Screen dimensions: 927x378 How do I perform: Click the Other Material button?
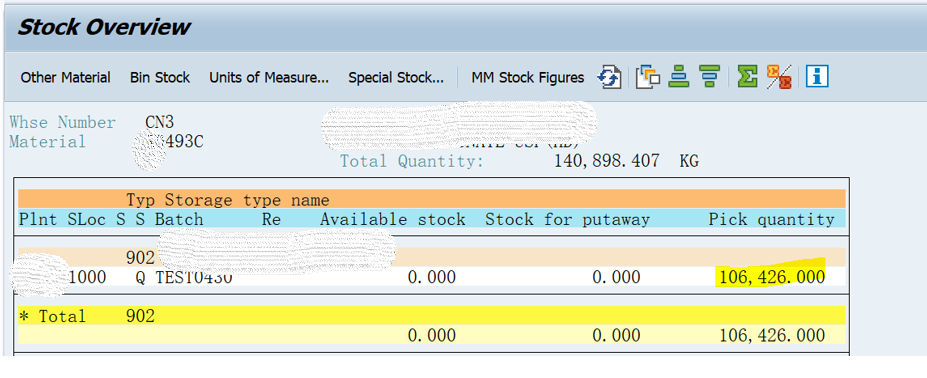pyautogui.click(x=65, y=77)
